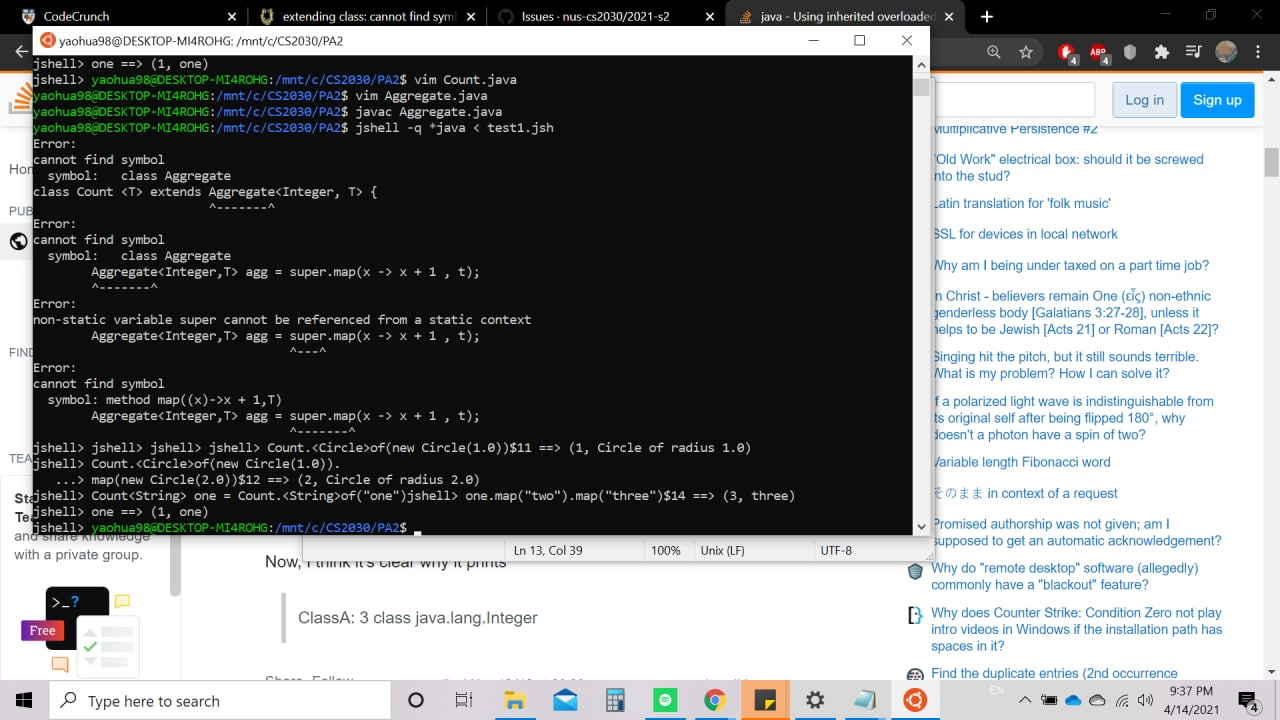Screen dimensions: 1280x720
Task: Open the browser Extensions puzzle-piece icon
Action: coord(1161,52)
